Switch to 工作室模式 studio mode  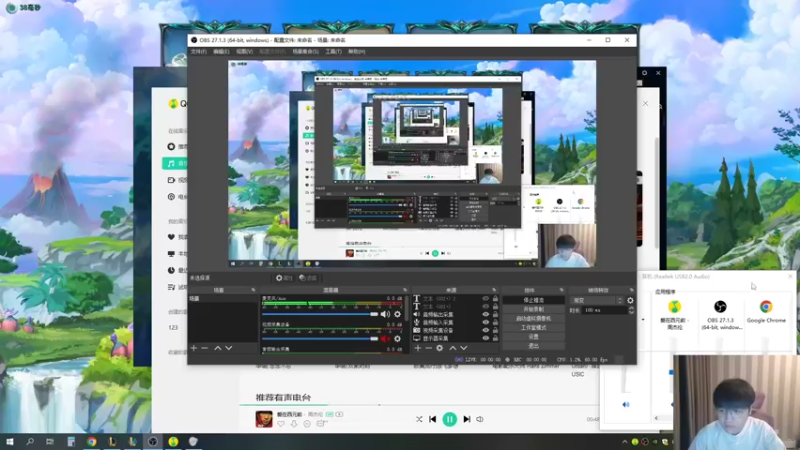(534, 328)
